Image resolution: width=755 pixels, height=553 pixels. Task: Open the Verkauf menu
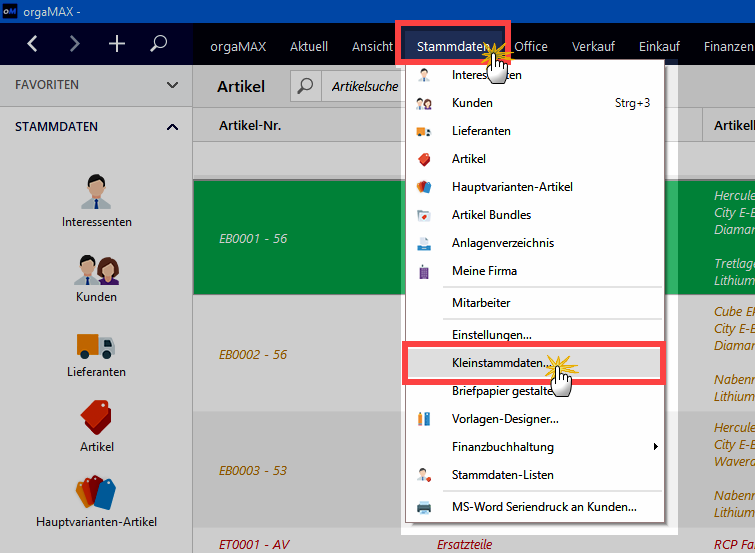593,47
